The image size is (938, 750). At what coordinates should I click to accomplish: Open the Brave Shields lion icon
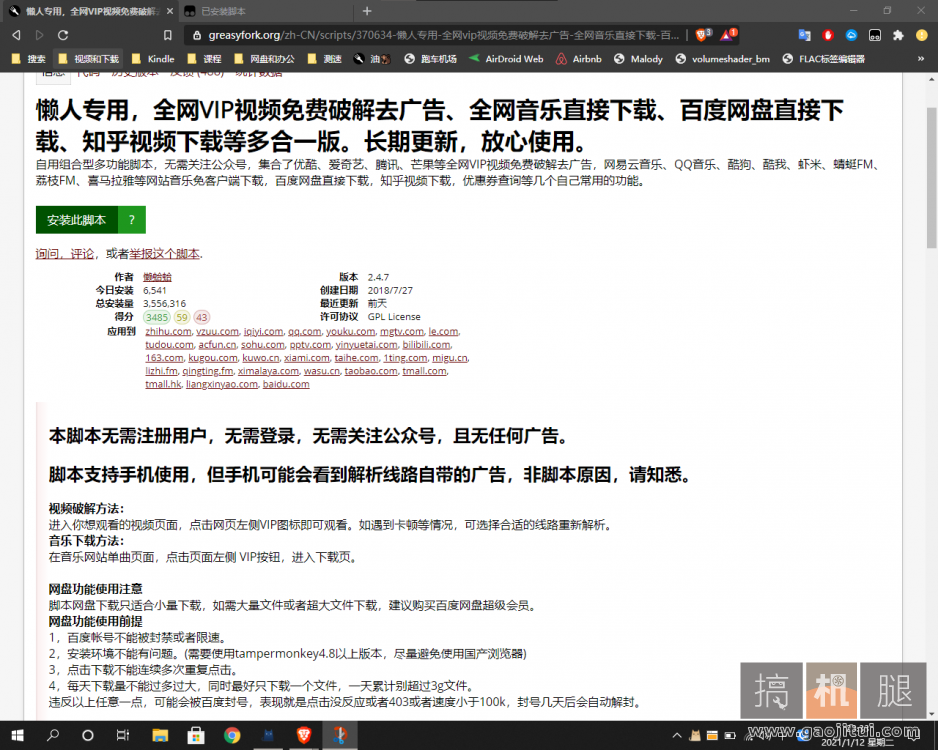703,35
